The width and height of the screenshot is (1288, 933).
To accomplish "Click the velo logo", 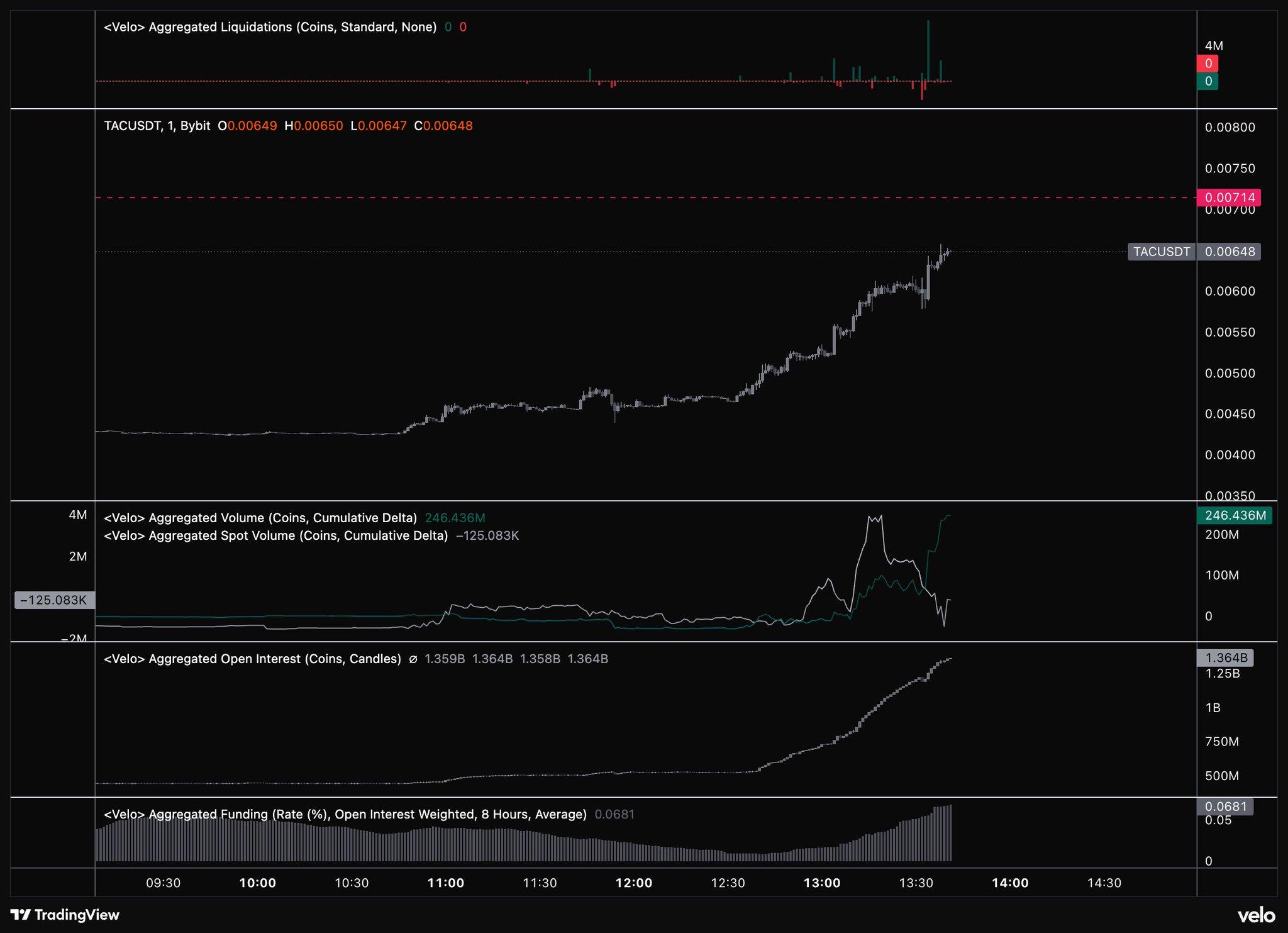I will pyautogui.click(x=1256, y=915).
